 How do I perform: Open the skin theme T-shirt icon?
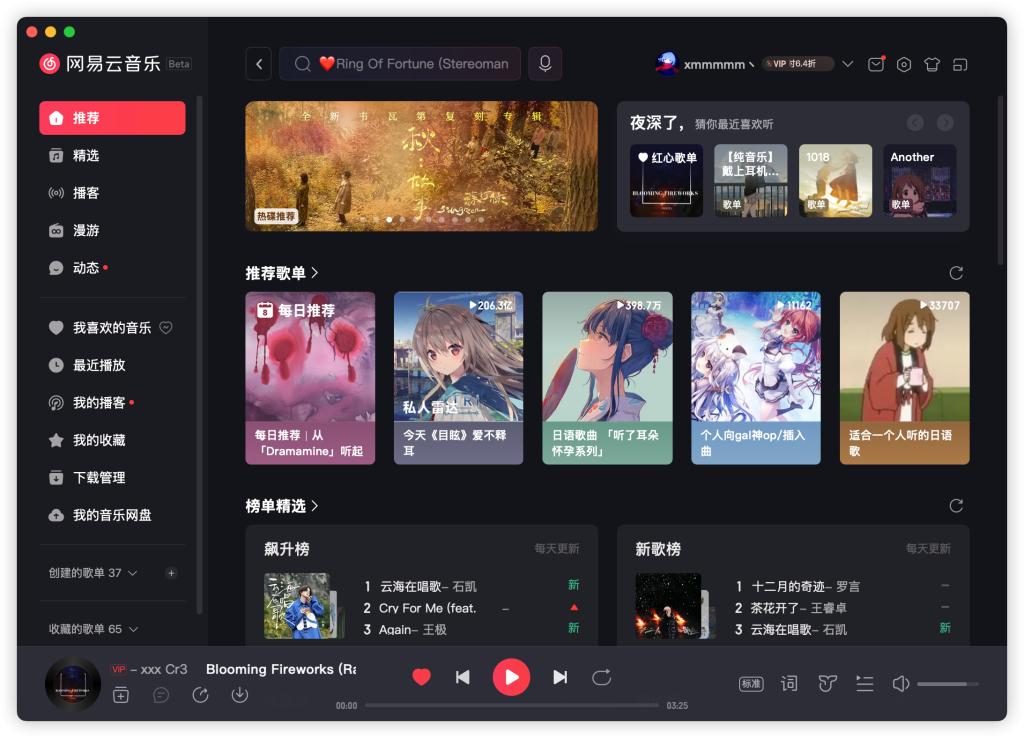point(932,64)
